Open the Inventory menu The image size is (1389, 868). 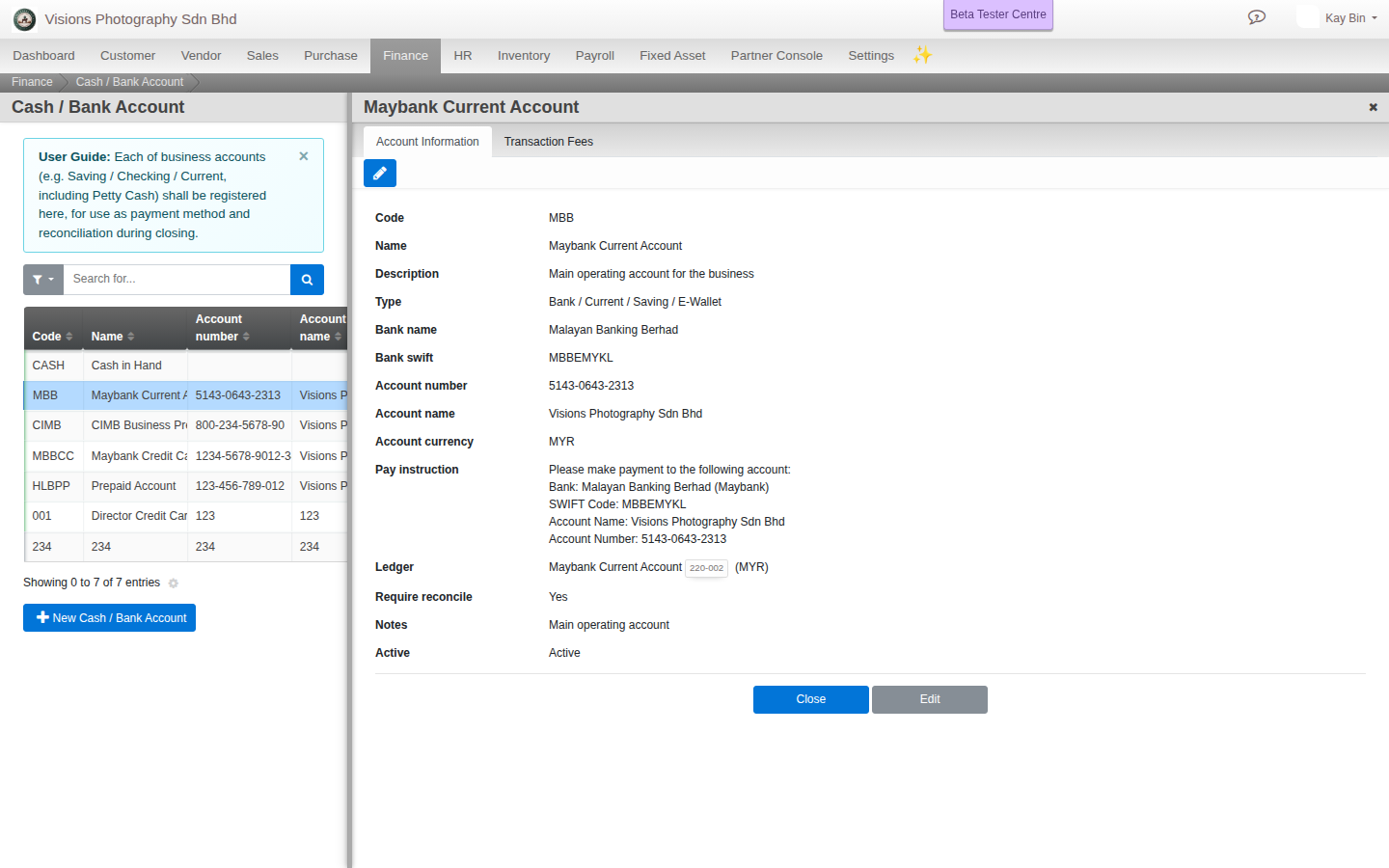[524, 56]
